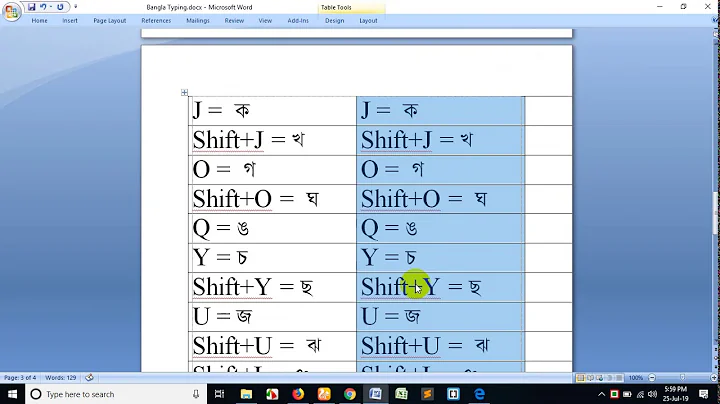
Task: Open the Action Center notifications icon
Action: tap(703, 394)
